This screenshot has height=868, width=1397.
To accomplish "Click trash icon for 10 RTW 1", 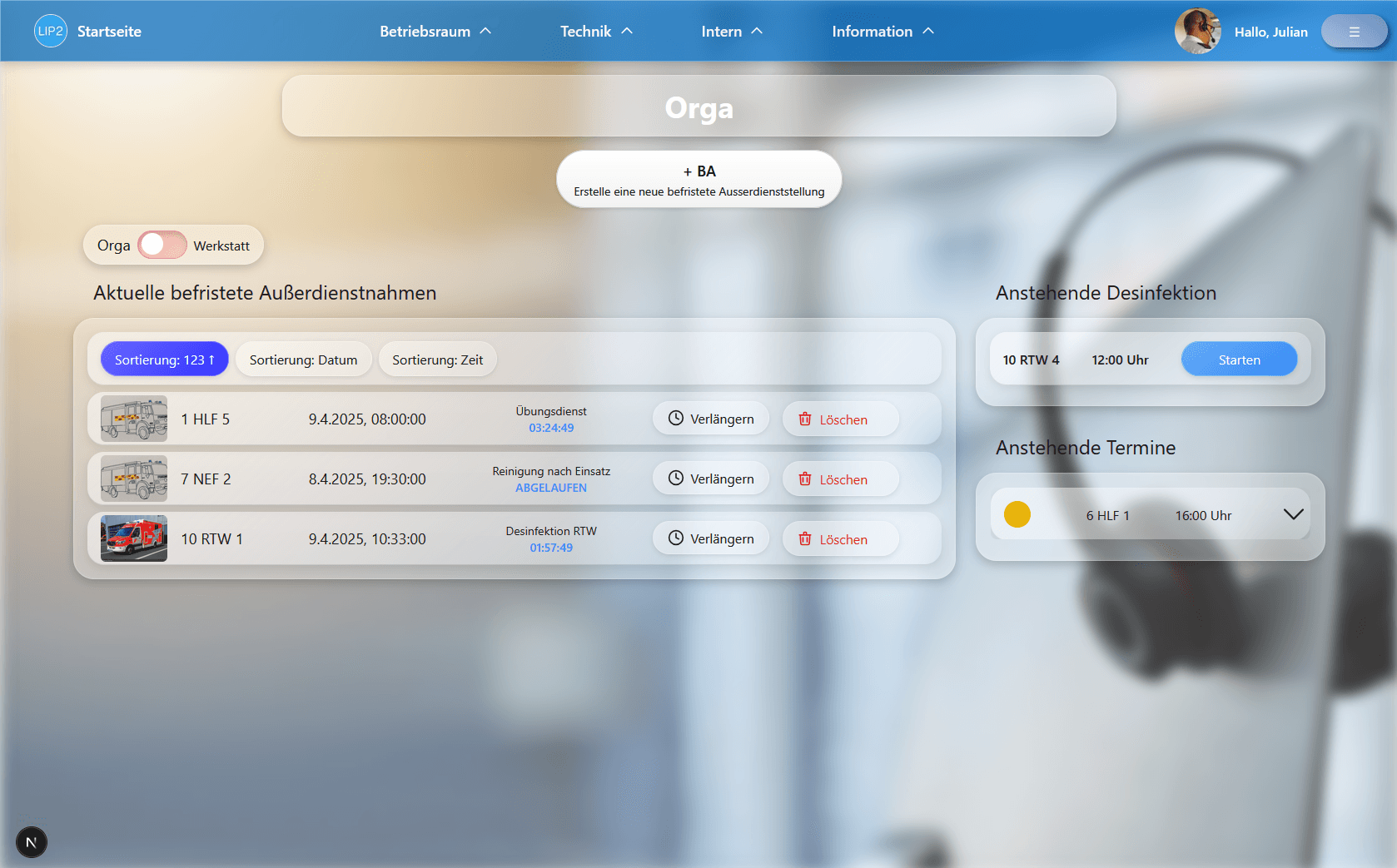I will [805, 539].
